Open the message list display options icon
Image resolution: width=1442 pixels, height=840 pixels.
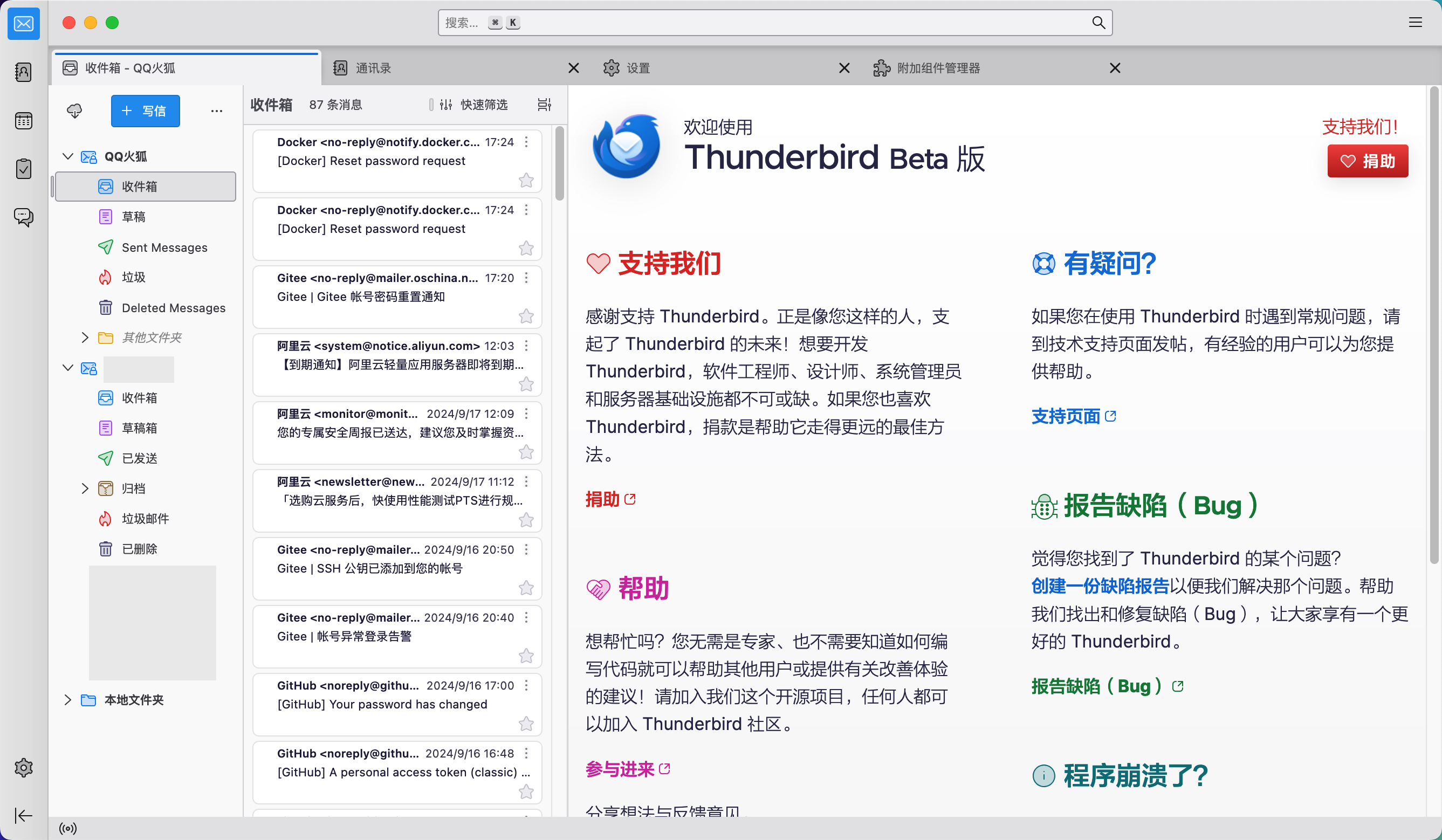tap(544, 105)
